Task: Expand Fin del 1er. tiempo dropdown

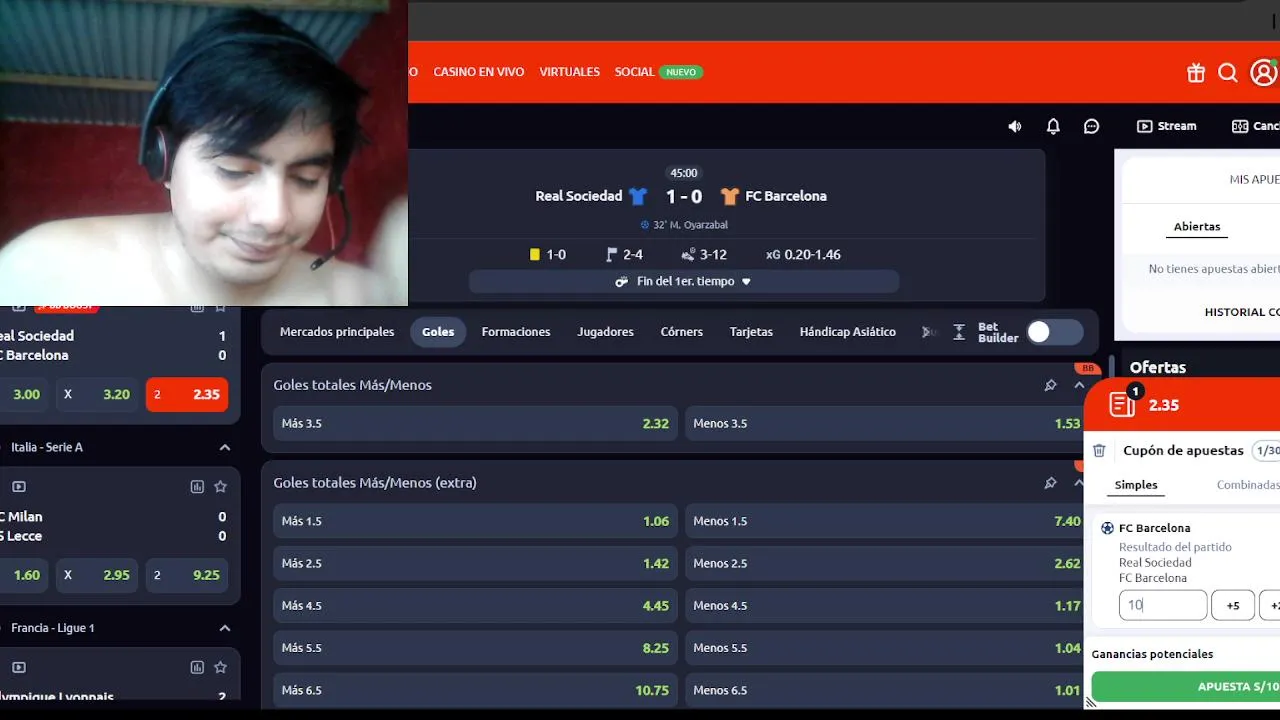Action: 684,282
